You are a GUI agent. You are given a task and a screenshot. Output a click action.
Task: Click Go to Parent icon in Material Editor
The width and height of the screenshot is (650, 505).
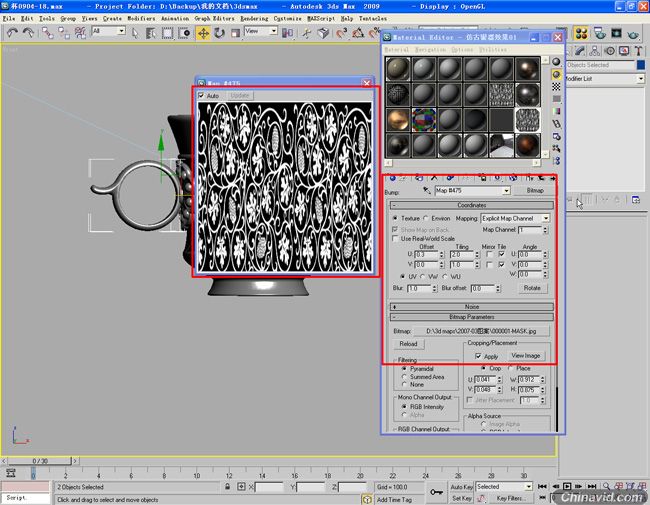click(541, 178)
